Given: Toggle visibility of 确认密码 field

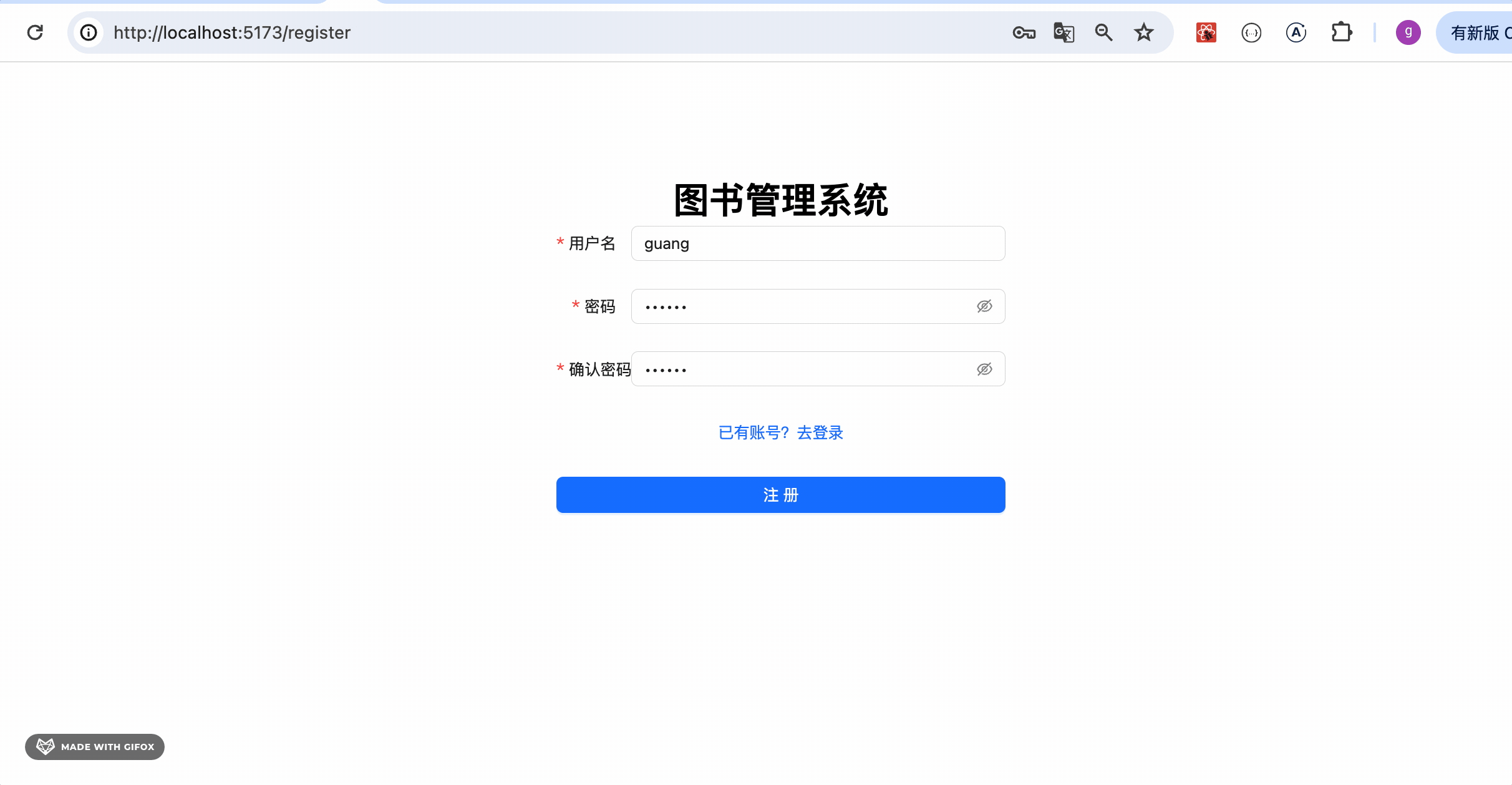Looking at the screenshot, I should pos(984,369).
